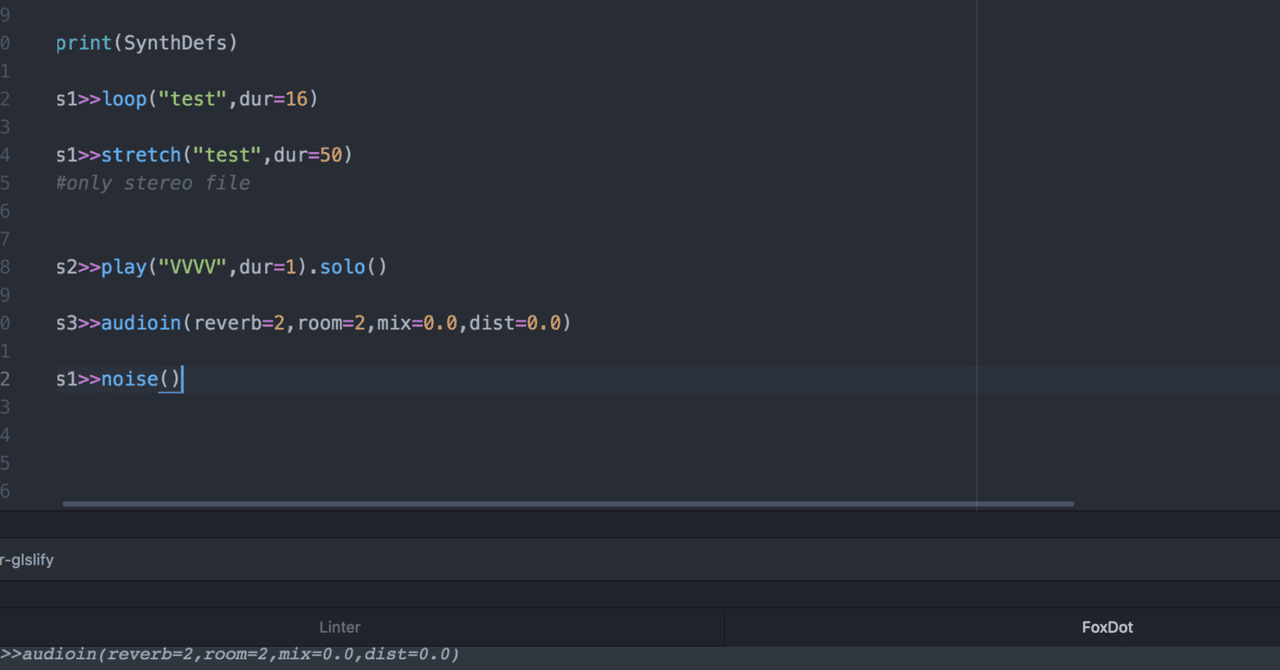Click the loop("test") function call
Viewport: 1280px width, 670px height.
pos(124,98)
